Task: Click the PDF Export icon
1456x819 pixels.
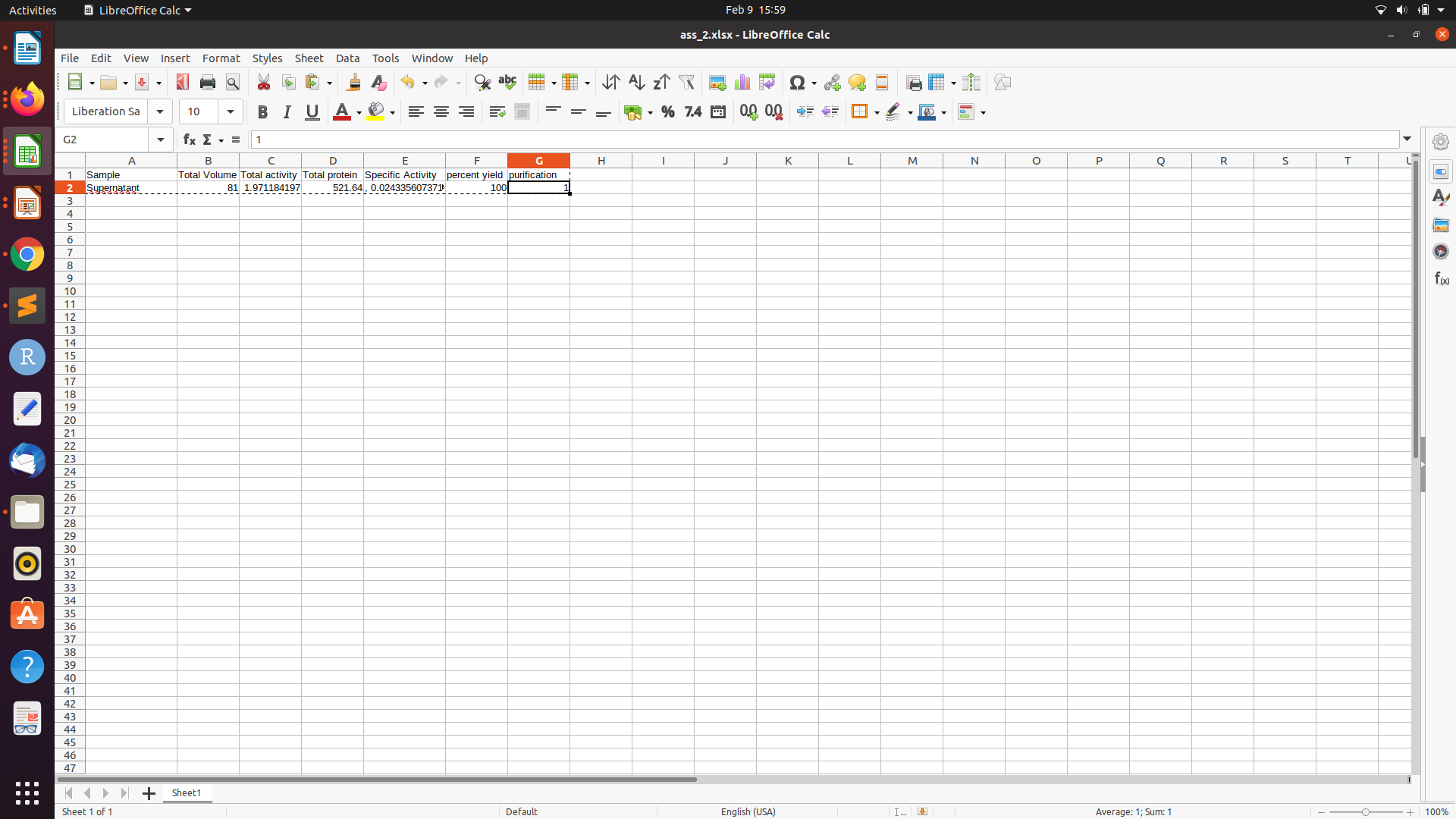Action: point(182,82)
